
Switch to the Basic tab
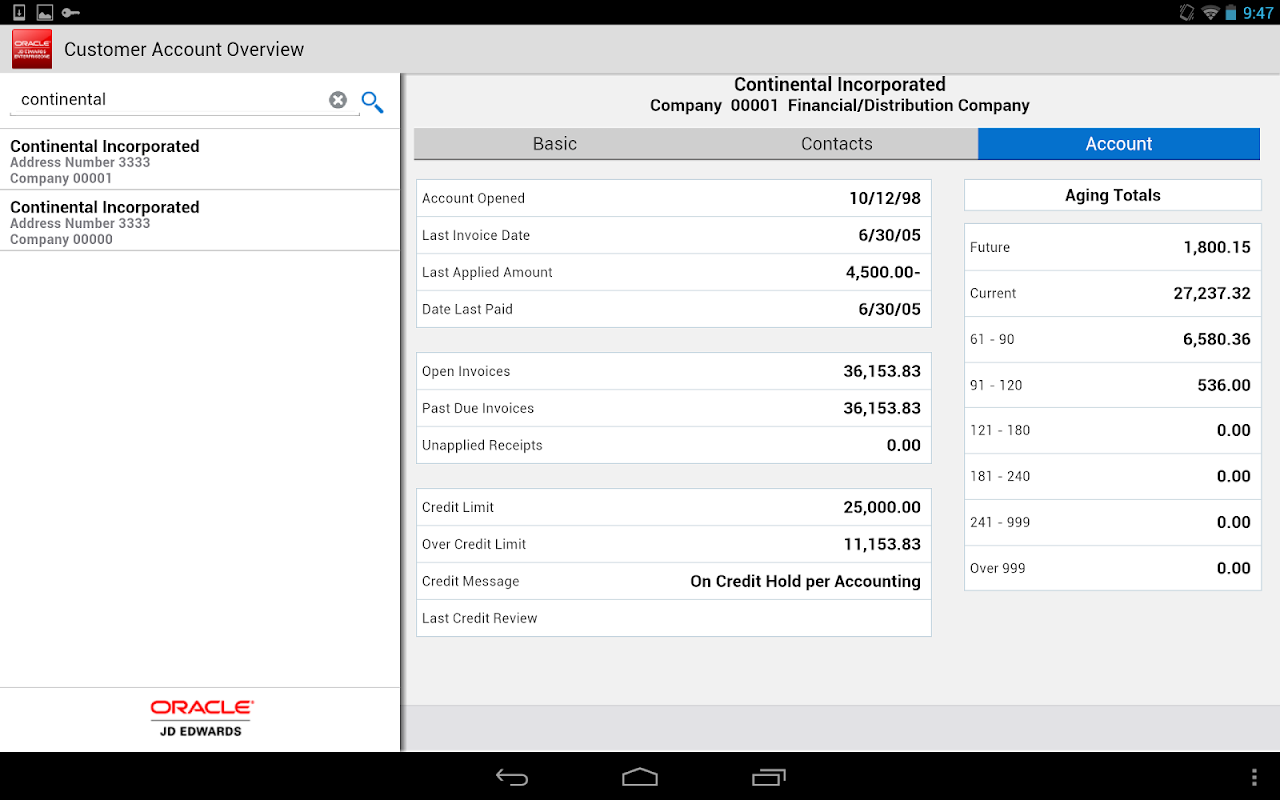pyautogui.click(x=555, y=144)
